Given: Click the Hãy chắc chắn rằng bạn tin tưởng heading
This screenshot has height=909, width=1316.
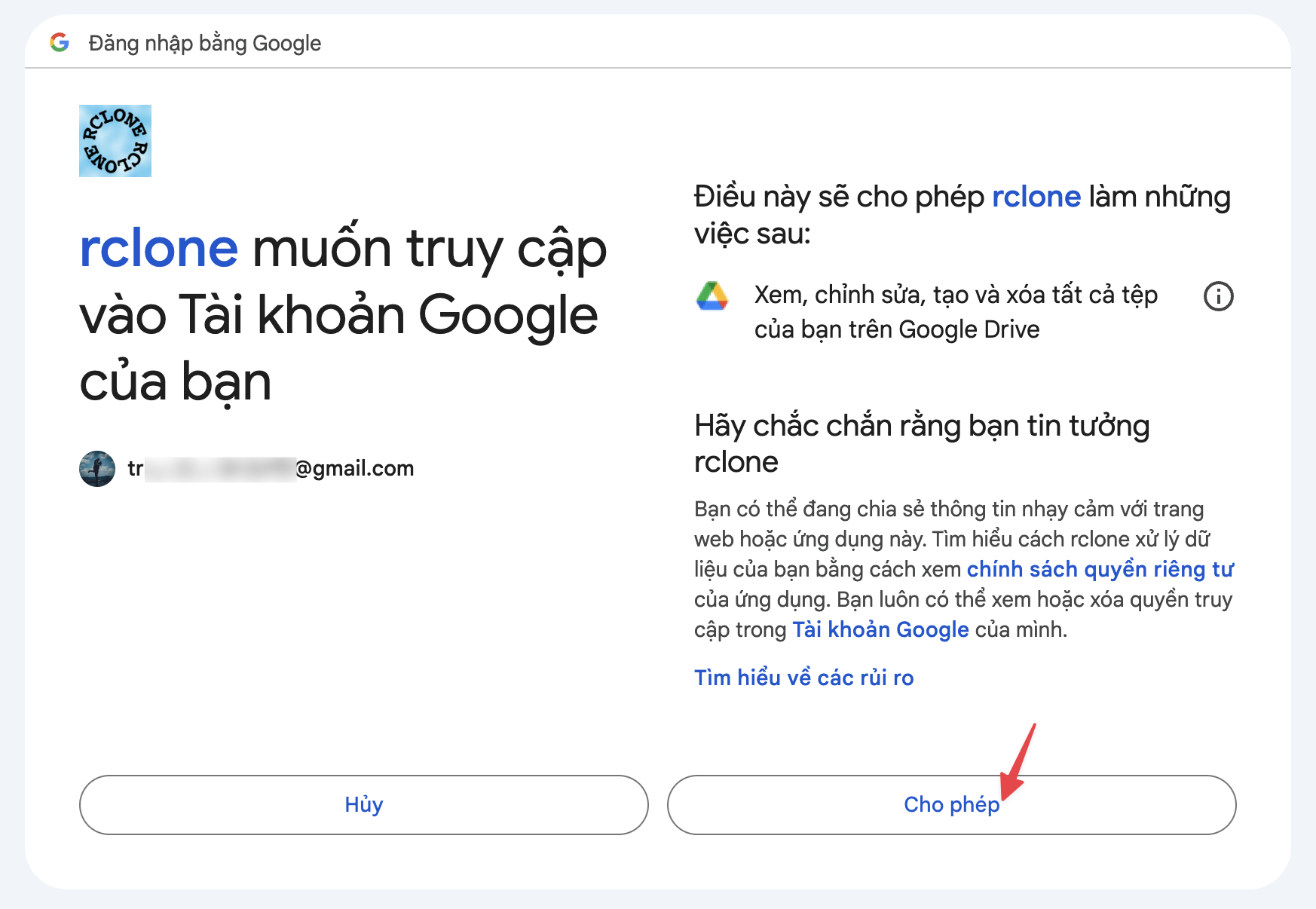Looking at the screenshot, I should click(x=922, y=443).
